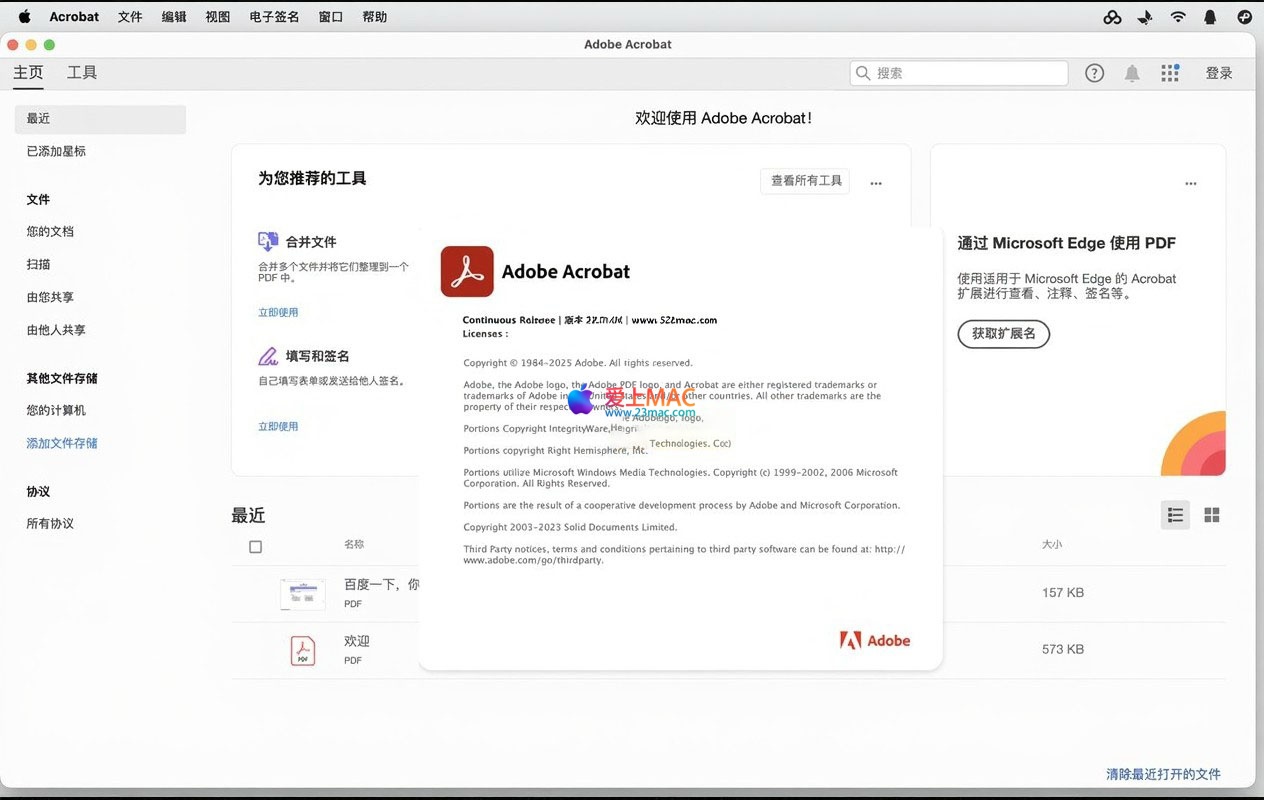Open the apps grid icon

pos(1169,73)
